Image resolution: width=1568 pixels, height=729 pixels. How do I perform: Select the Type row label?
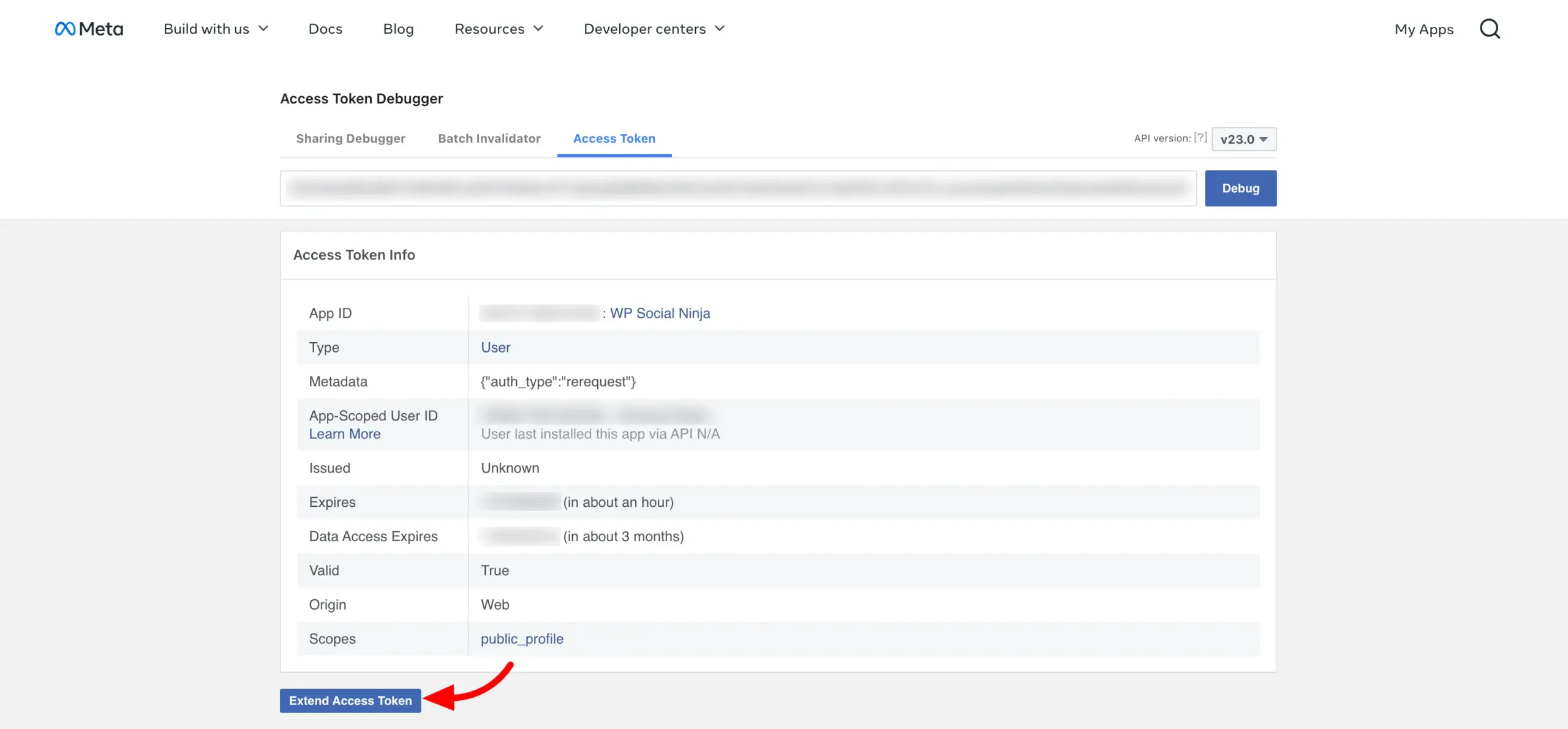click(x=324, y=348)
